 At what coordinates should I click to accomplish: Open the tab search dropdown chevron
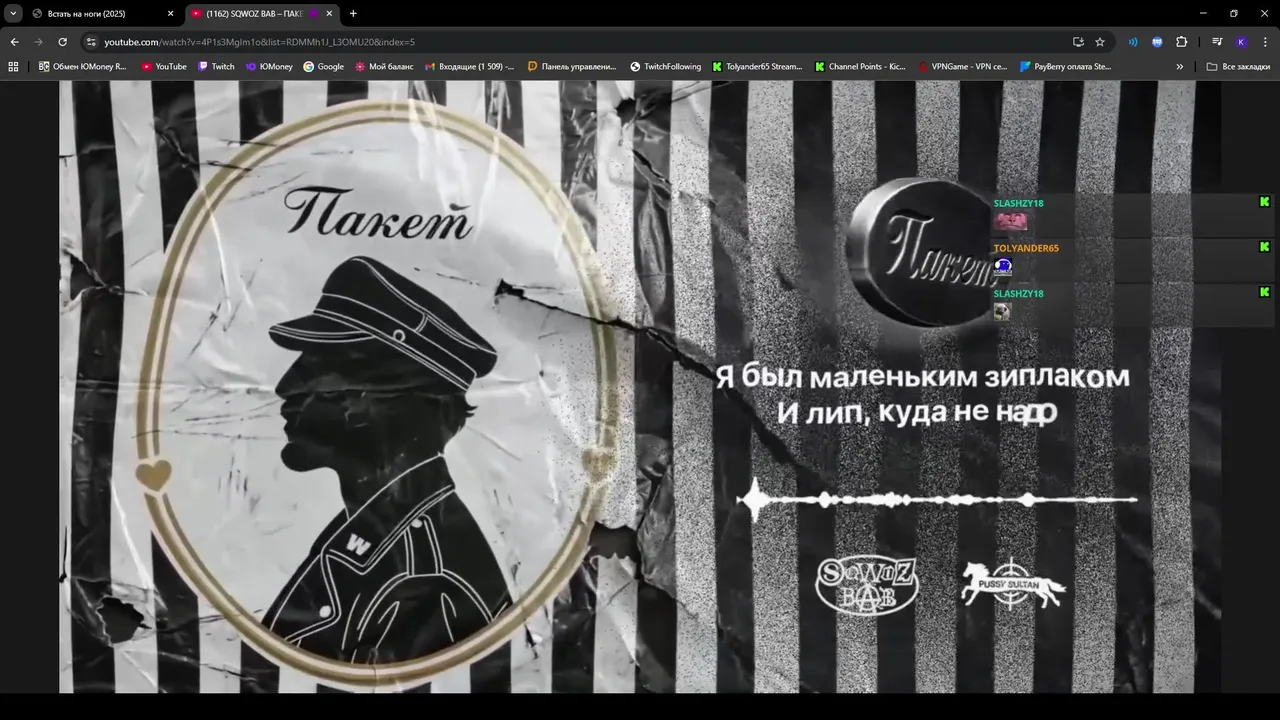coord(13,14)
